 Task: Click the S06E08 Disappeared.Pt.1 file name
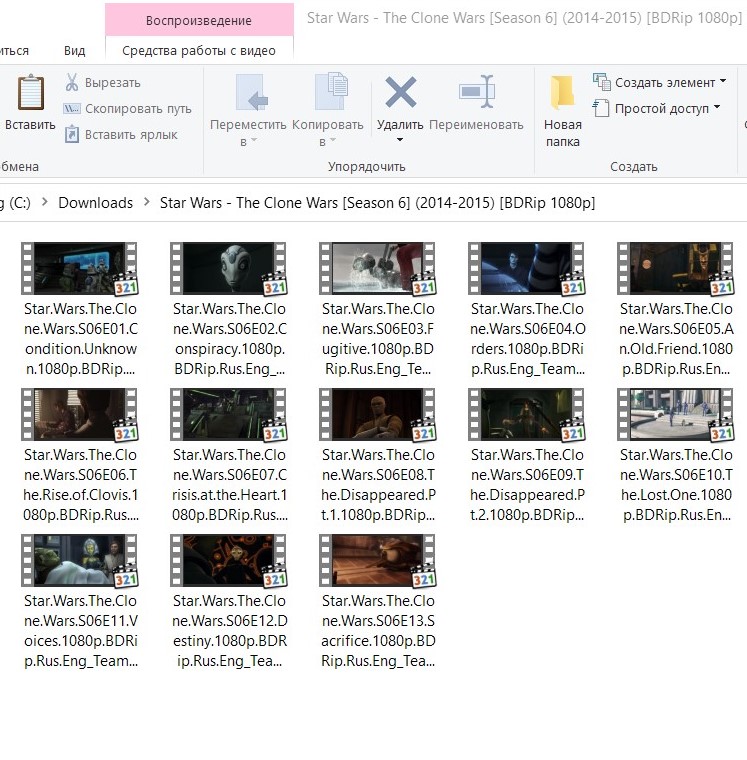coord(378,485)
